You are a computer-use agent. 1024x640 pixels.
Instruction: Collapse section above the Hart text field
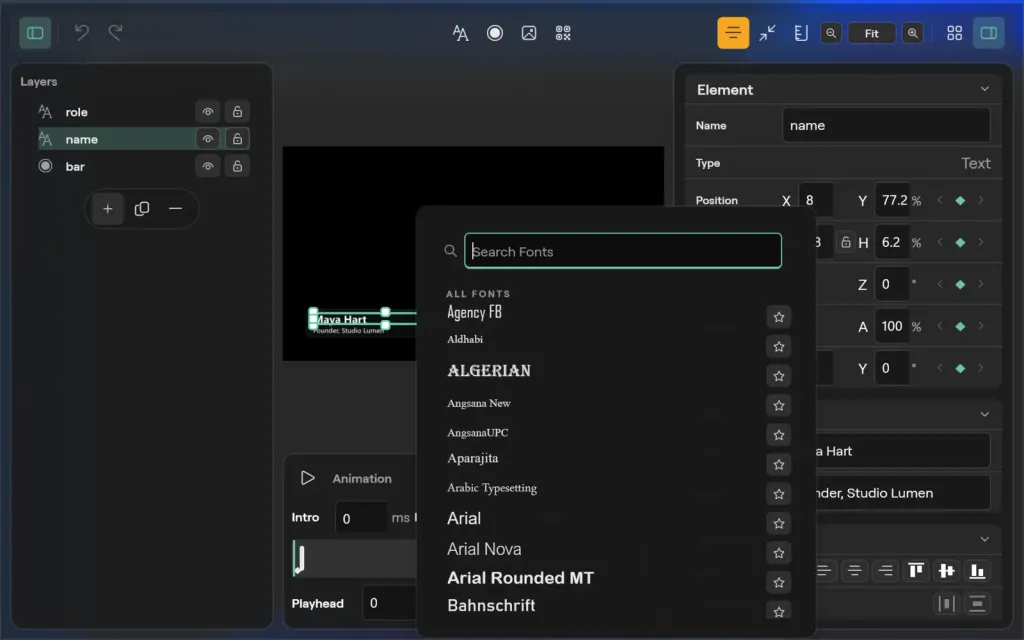point(984,414)
